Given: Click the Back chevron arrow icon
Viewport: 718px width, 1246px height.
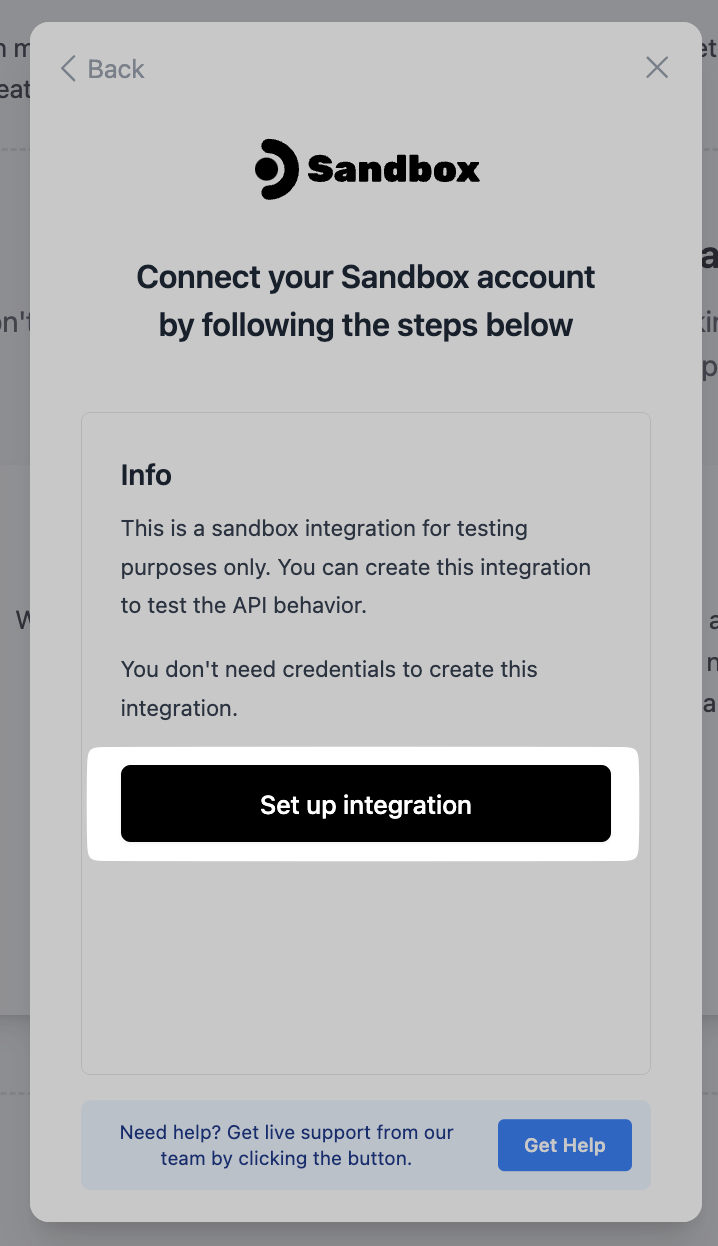Looking at the screenshot, I should [x=68, y=69].
